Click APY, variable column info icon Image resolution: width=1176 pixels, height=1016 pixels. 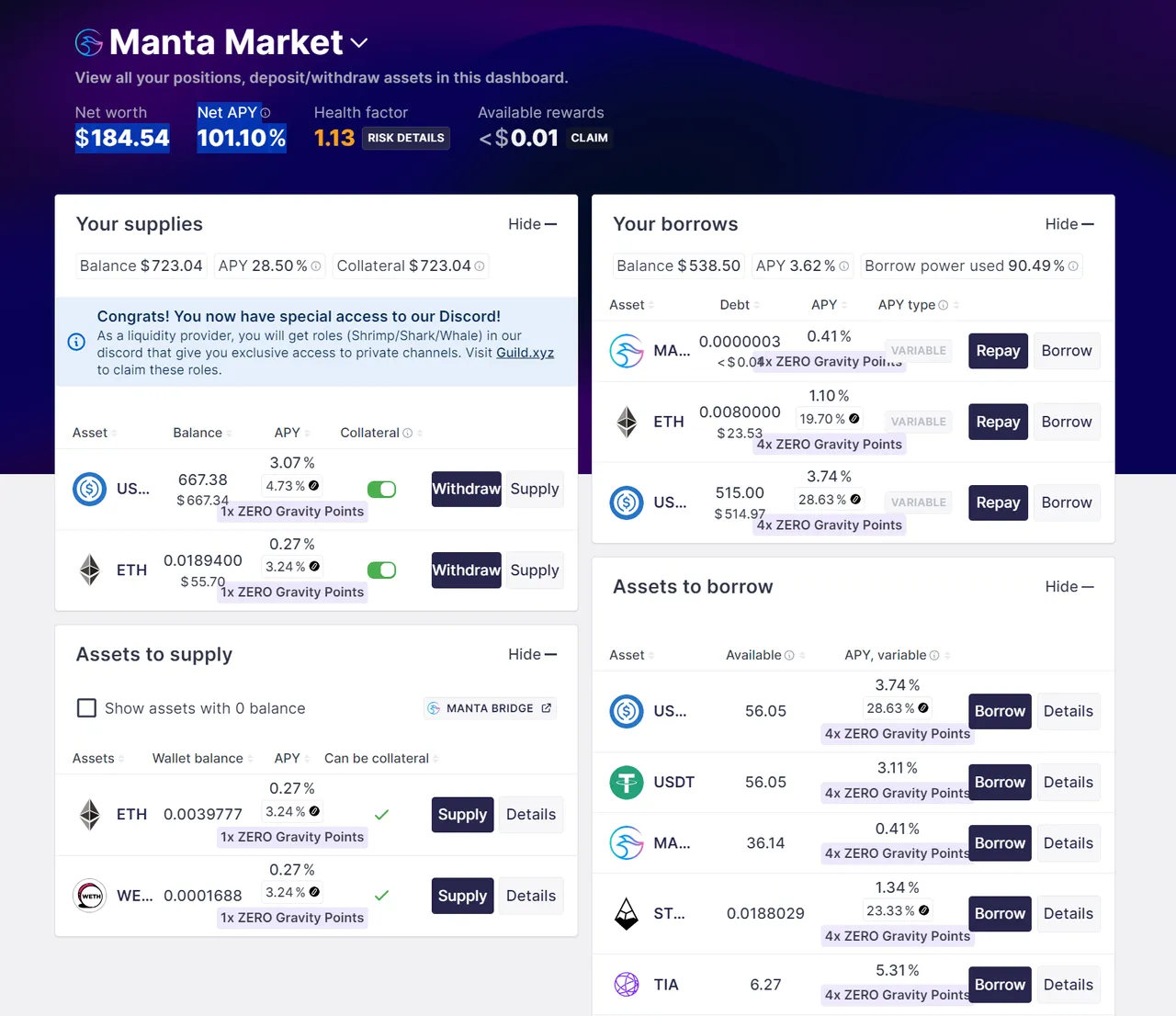pos(934,655)
